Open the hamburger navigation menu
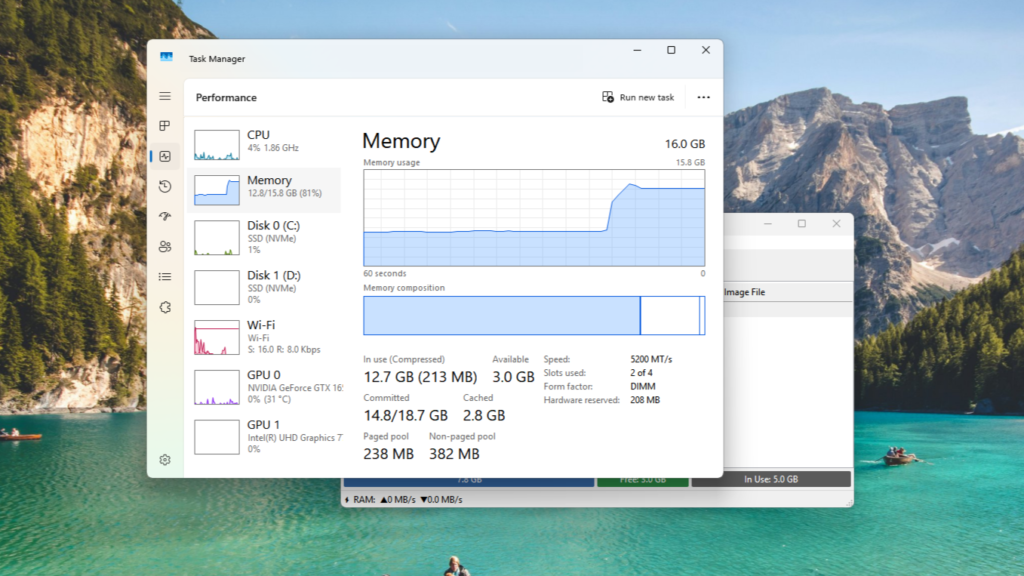This screenshot has width=1024, height=576. point(165,96)
